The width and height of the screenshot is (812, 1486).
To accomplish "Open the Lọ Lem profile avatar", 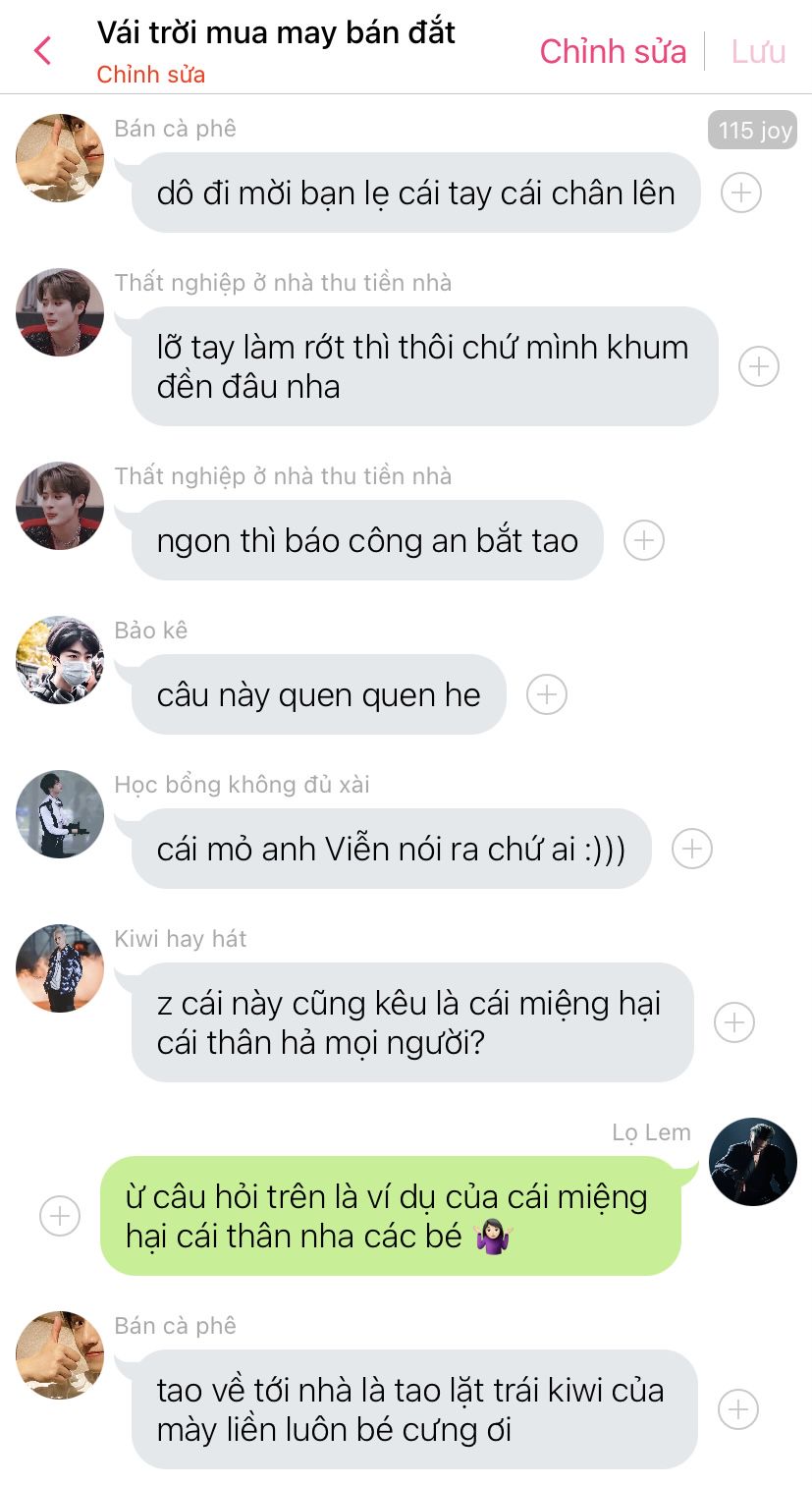I will [x=753, y=1161].
